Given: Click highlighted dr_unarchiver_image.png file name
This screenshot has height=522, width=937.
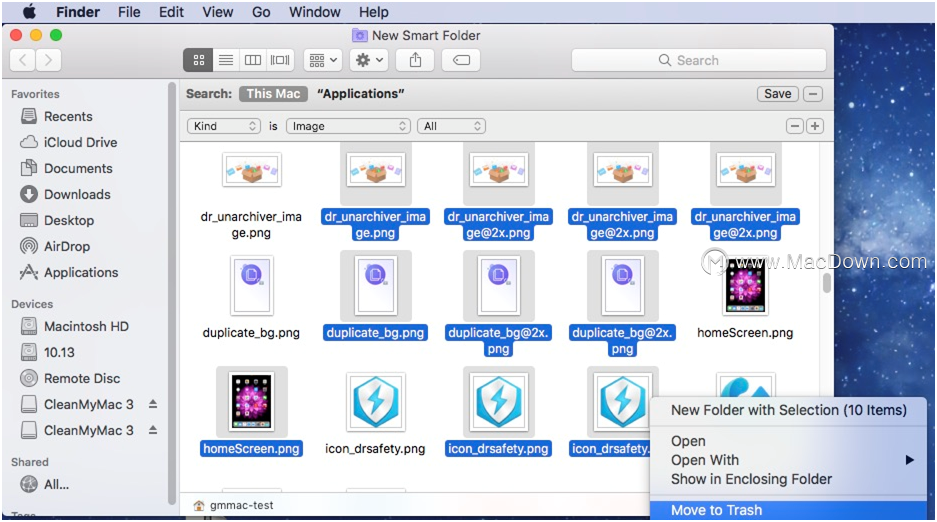Looking at the screenshot, I should coord(375,225).
